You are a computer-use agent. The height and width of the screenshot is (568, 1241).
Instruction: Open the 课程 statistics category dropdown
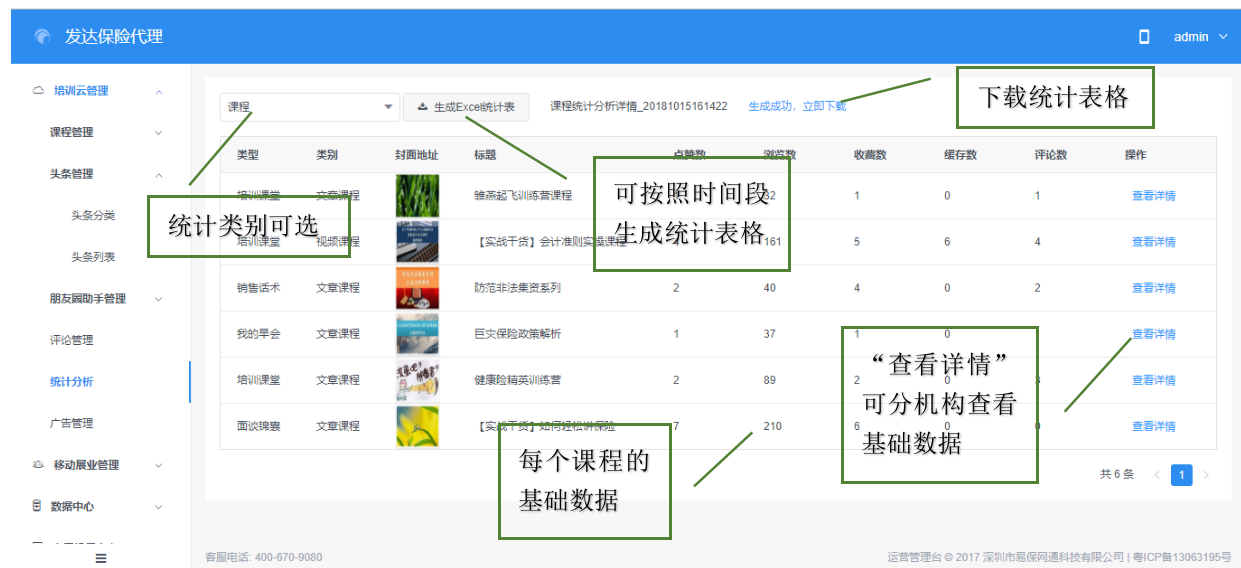(309, 107)
